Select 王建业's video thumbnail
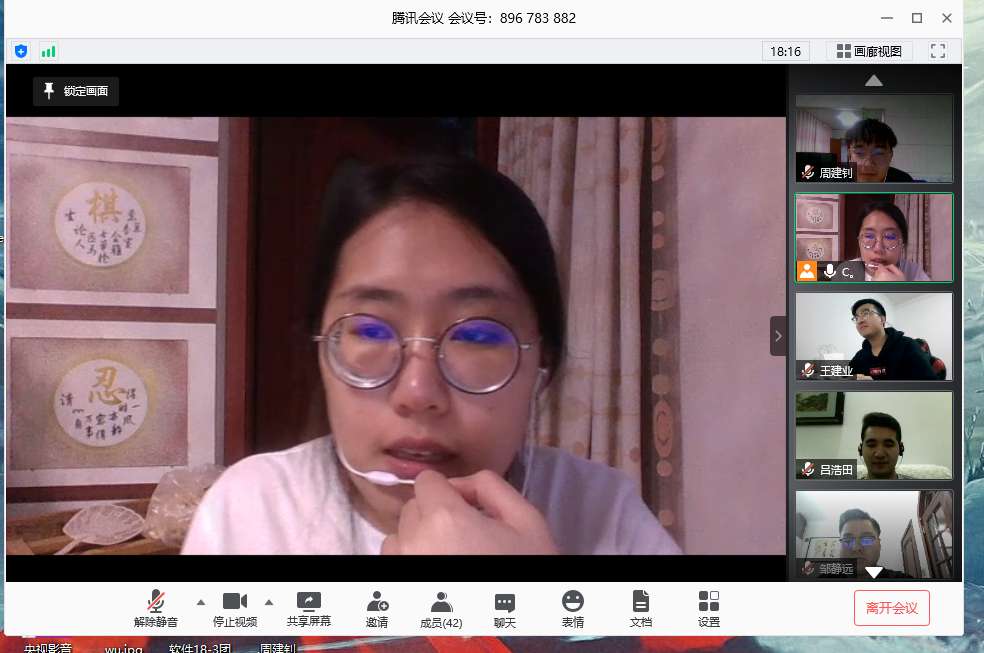The image size is (984, 653). pyautogui.click(x=874, y=336)
